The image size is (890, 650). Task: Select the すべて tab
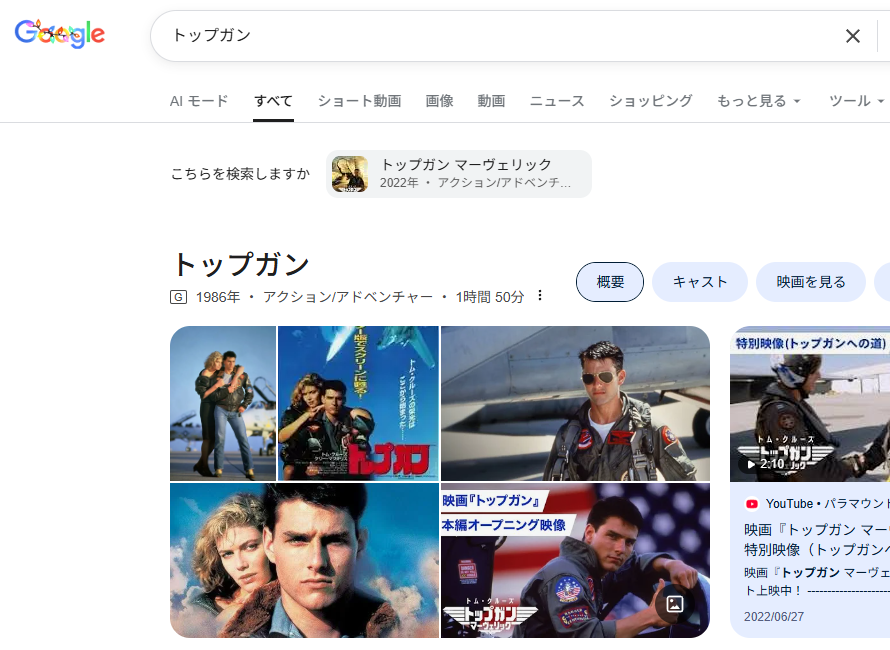[x=272, y=101]
